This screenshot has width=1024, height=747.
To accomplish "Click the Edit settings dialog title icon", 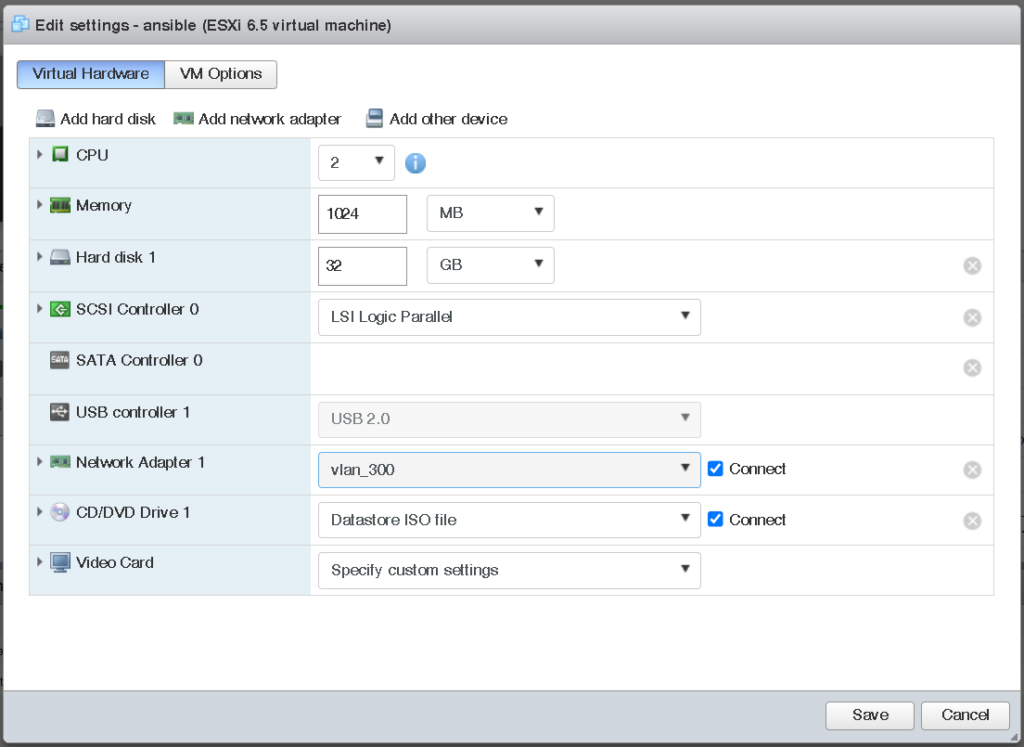I will click(x=20, y=24).
